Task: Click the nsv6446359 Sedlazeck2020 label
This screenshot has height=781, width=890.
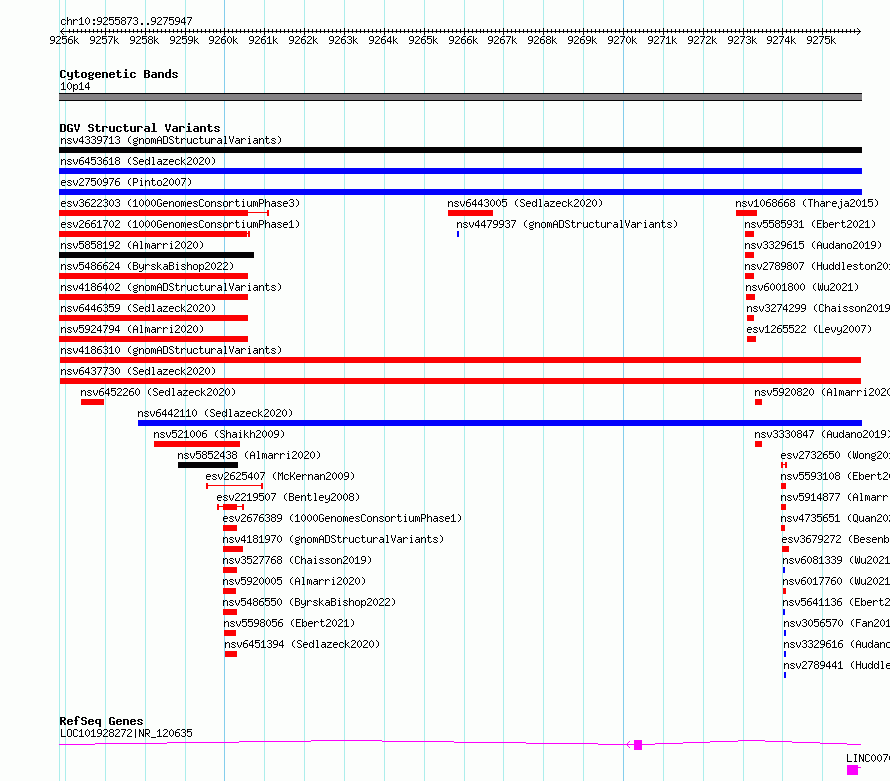Action: [138, 308]
